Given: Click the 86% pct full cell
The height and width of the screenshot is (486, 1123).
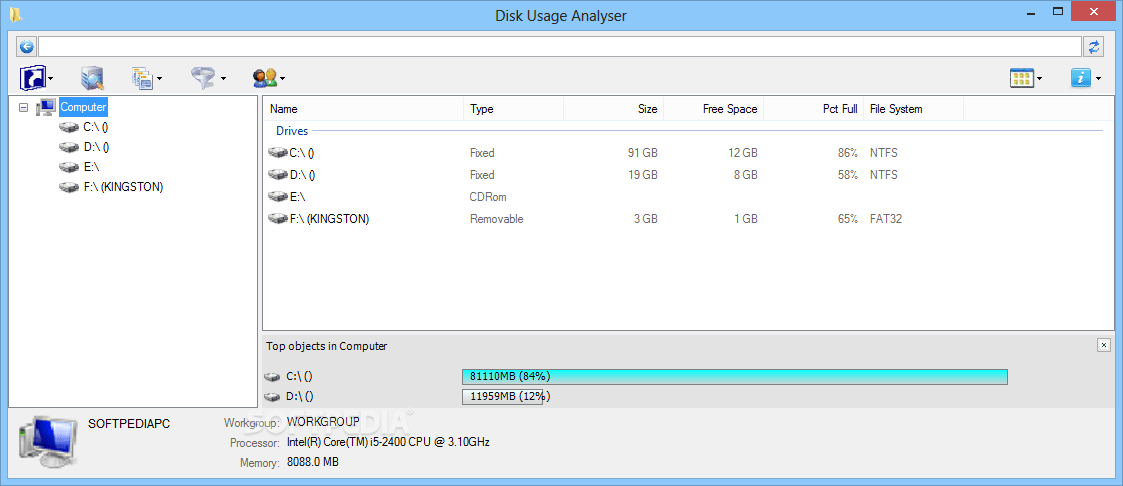Looking at the screenshot, I should (847, 152).
